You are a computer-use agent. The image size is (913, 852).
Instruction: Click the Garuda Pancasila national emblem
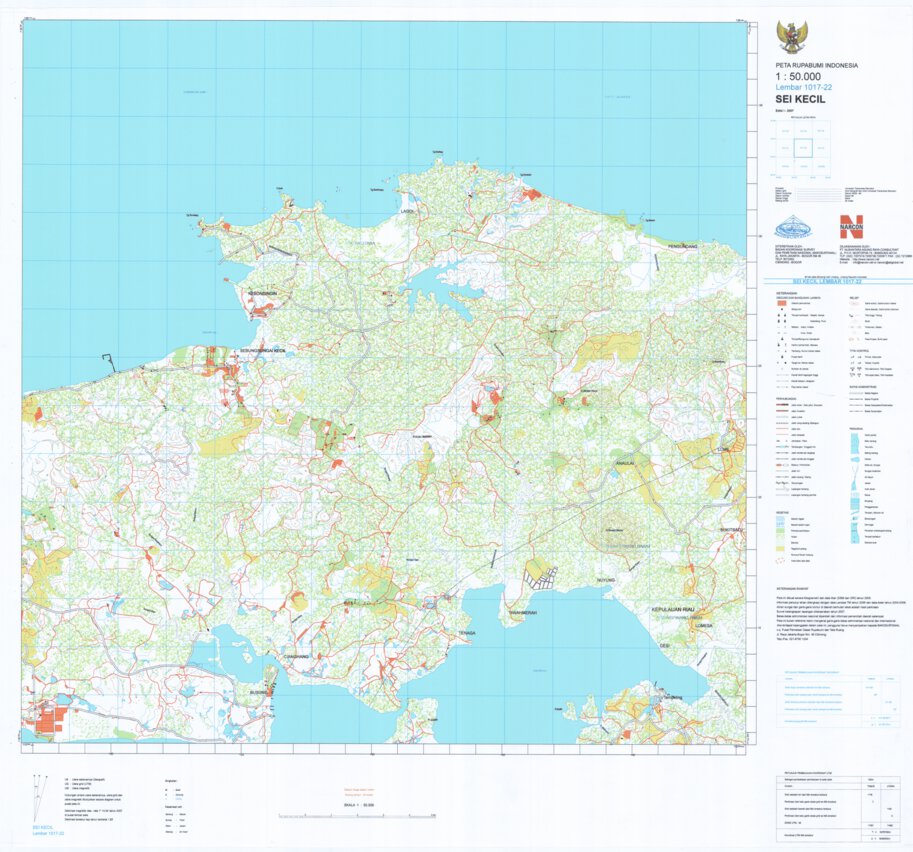(x=792, y=37)
